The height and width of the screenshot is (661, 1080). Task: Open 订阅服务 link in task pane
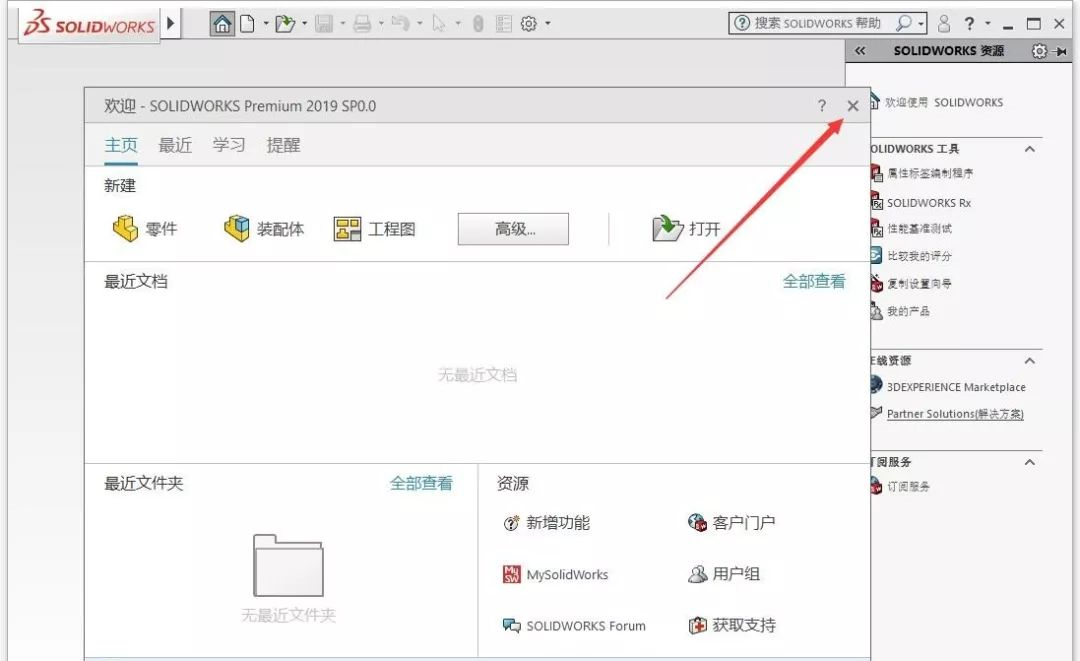point(908,487)
